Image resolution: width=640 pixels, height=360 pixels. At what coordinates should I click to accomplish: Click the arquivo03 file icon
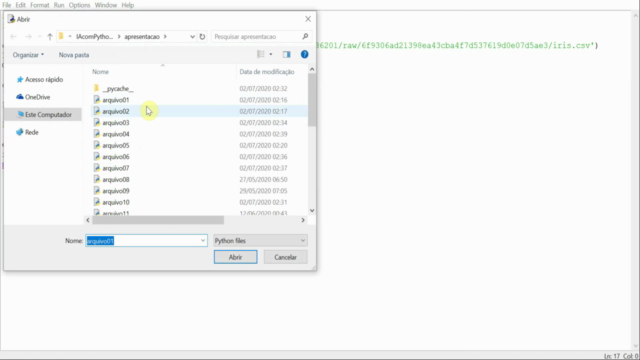[x=97, y=122]
